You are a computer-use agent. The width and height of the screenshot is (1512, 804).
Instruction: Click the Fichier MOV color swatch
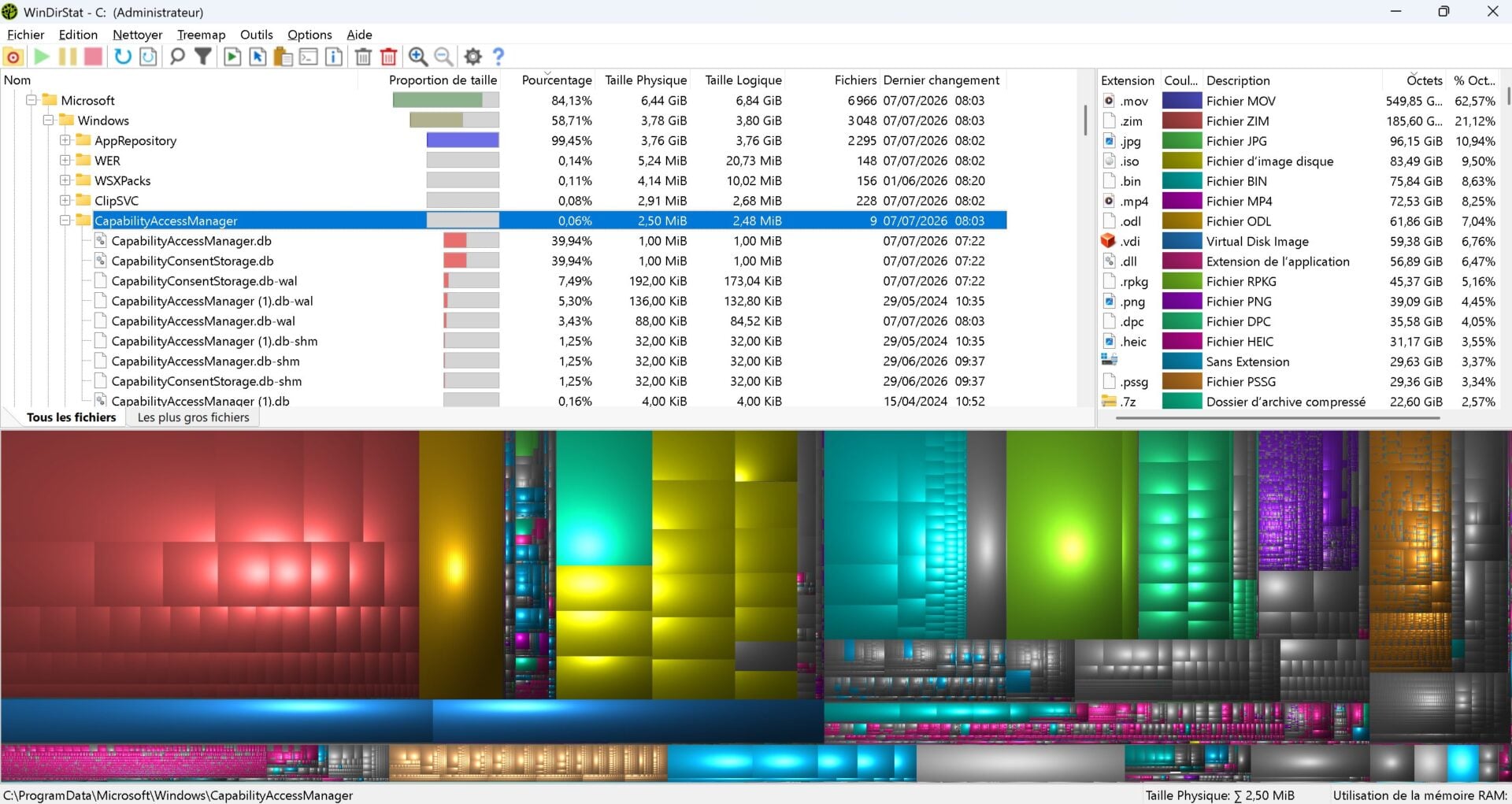pos(1182,101)
